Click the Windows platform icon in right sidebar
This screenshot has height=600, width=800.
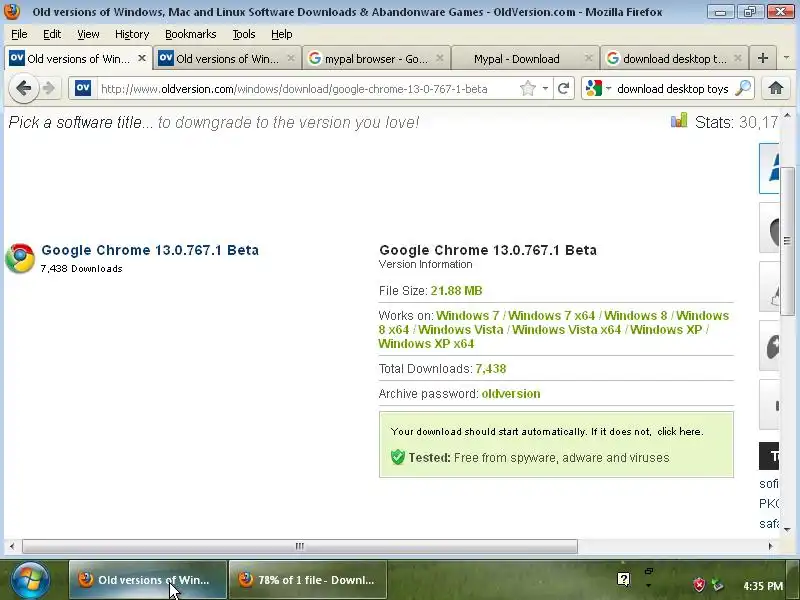point(771,168)
